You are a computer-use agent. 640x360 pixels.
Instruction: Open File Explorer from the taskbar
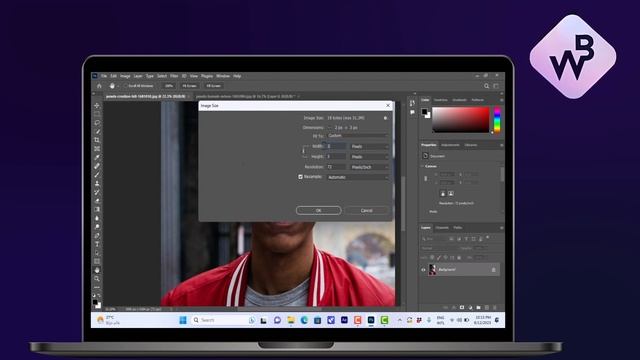(291, 320)
